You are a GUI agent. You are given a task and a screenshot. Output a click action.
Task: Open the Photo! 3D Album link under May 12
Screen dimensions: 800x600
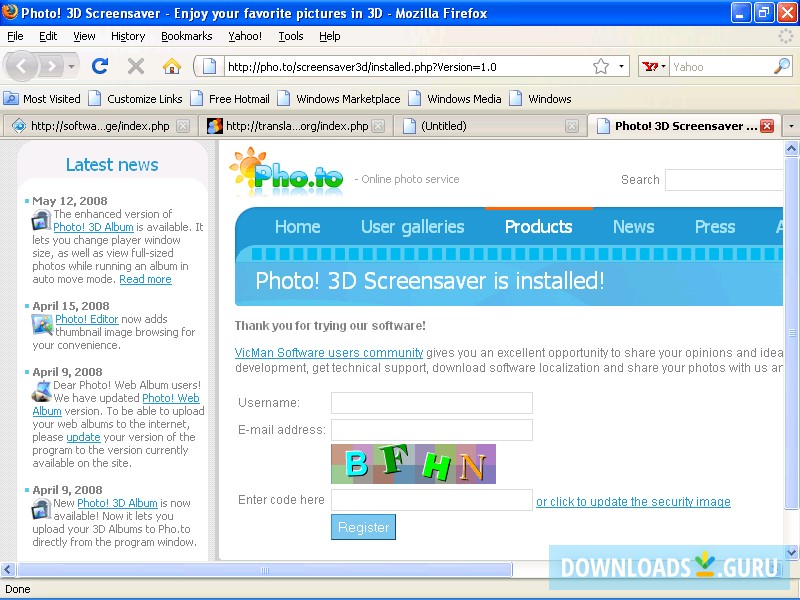[93, 227]
